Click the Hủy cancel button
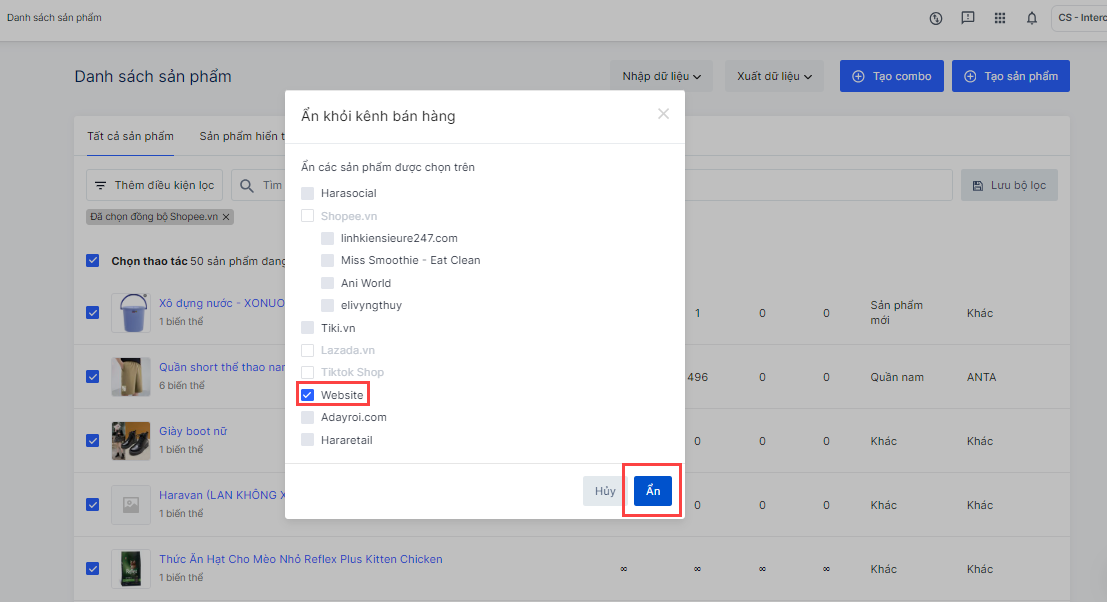1107x602 pixels. [605, 491]
